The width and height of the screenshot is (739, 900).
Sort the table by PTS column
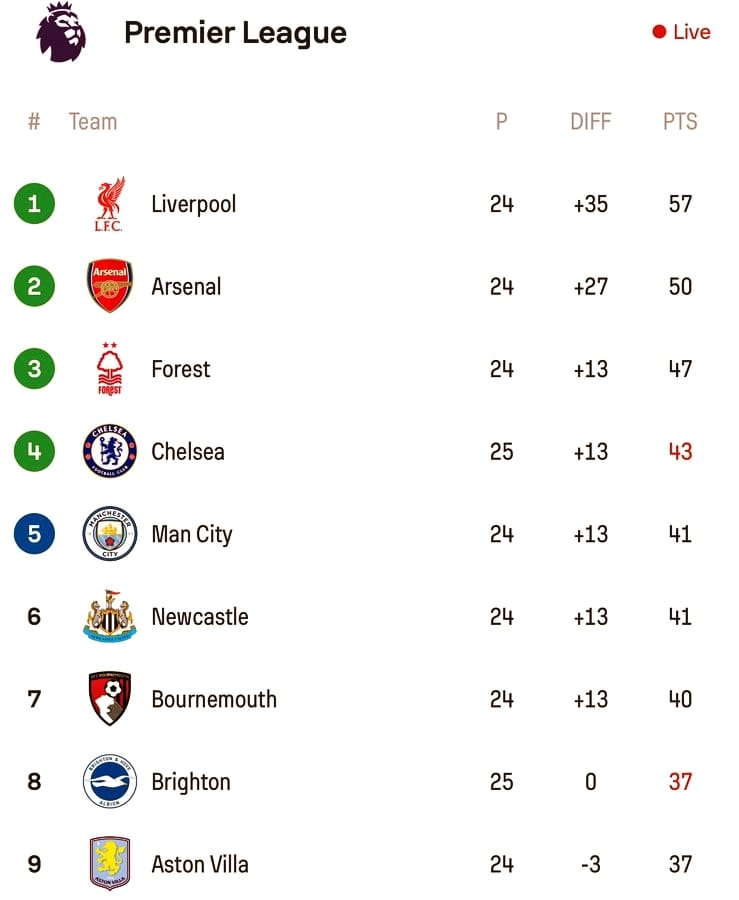(680, 121)
